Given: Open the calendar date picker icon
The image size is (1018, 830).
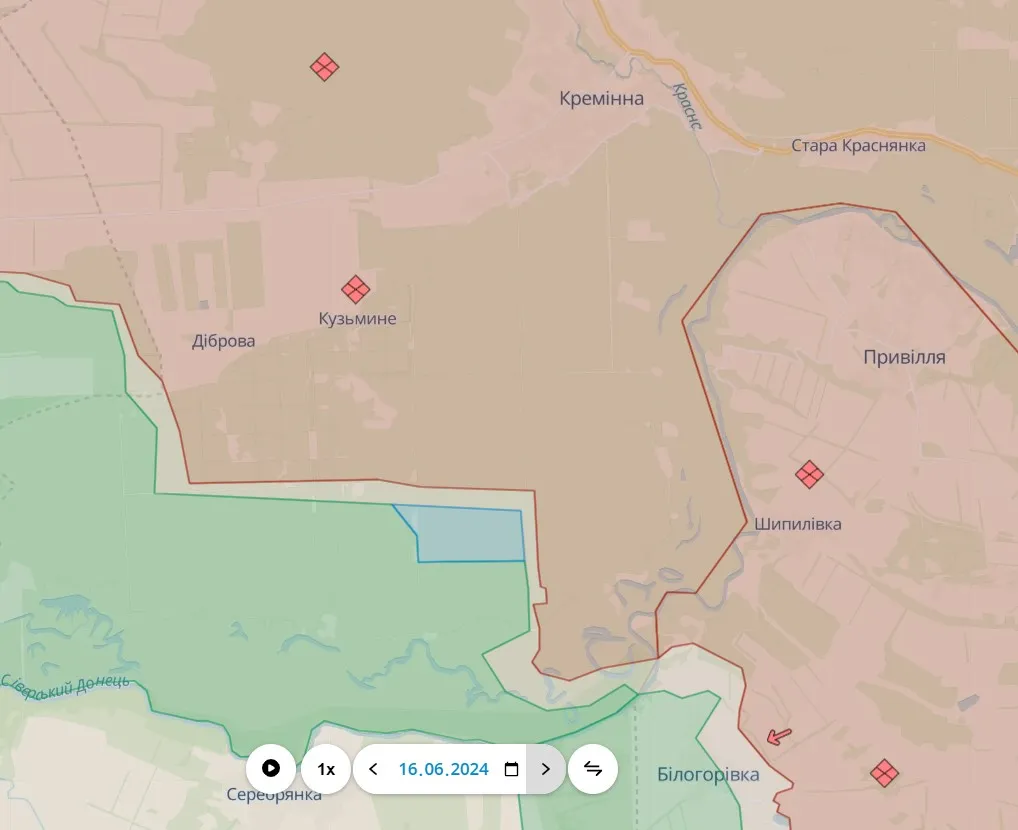Looking at the screenshot, I should click(511, 769).
